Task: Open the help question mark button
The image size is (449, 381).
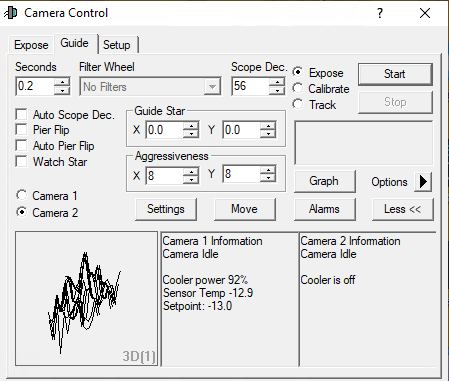Action: (x=380, y=13)
